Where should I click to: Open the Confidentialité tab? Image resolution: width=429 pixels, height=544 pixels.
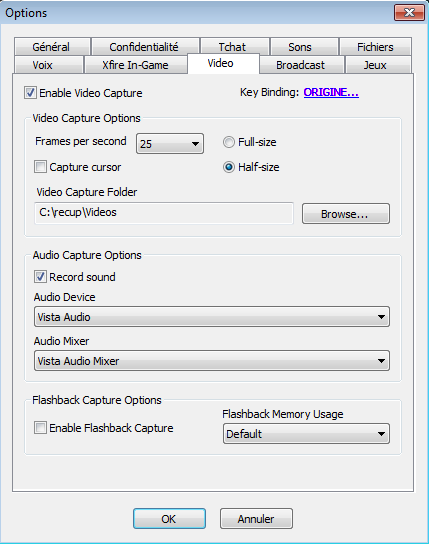tap(145, 47)
